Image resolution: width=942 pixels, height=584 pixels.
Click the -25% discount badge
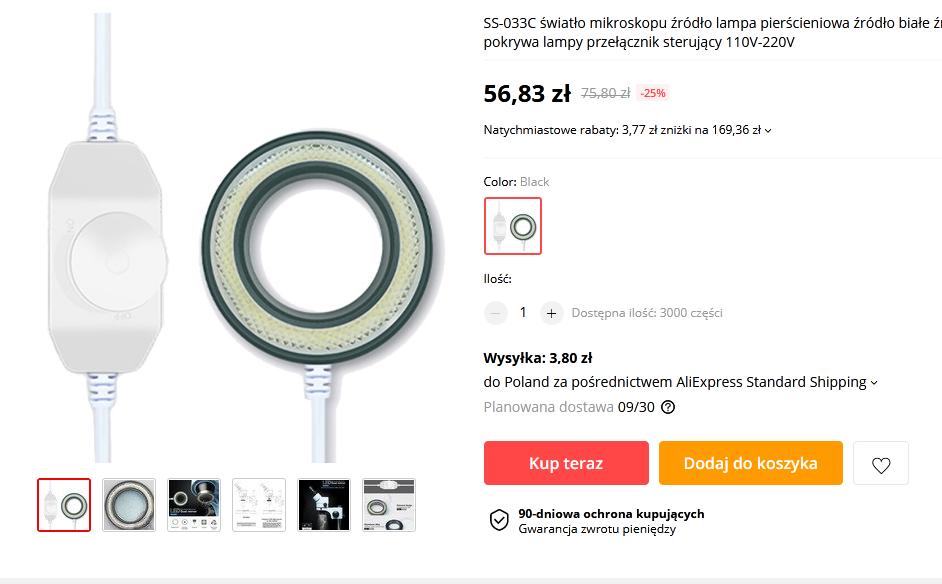[x=653, y=93]
